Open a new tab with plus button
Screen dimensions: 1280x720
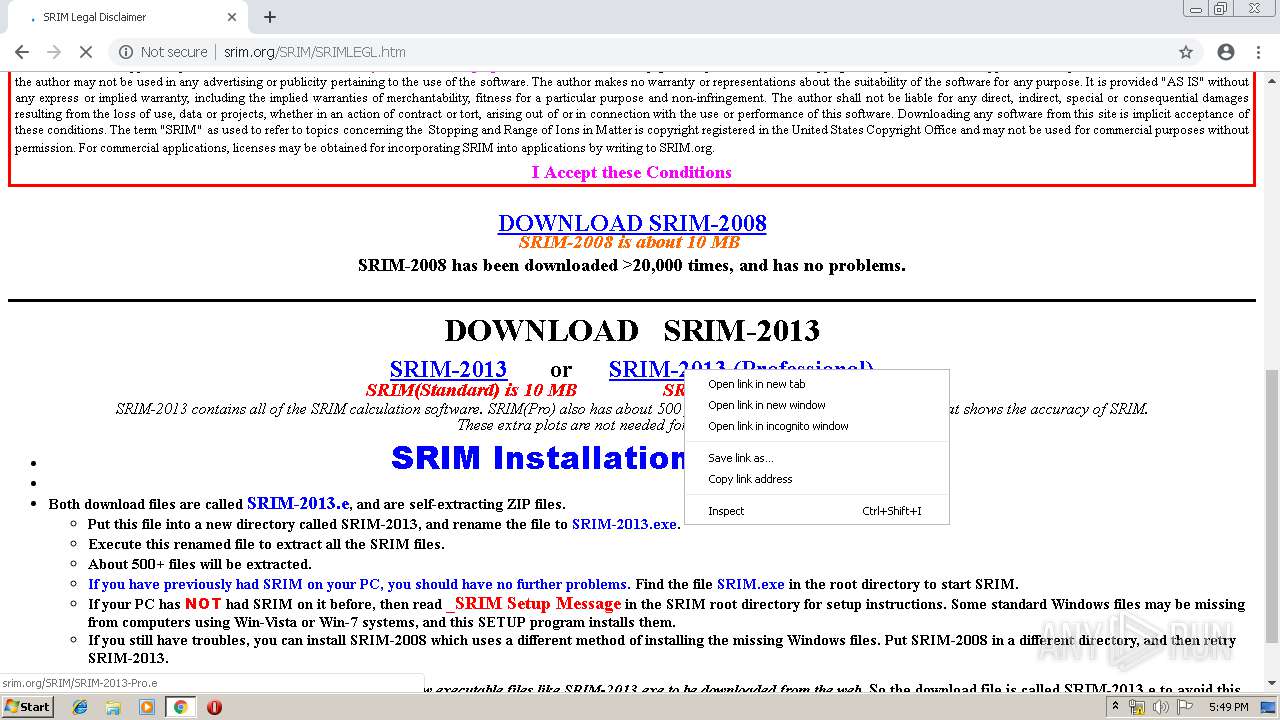(270, 17)
